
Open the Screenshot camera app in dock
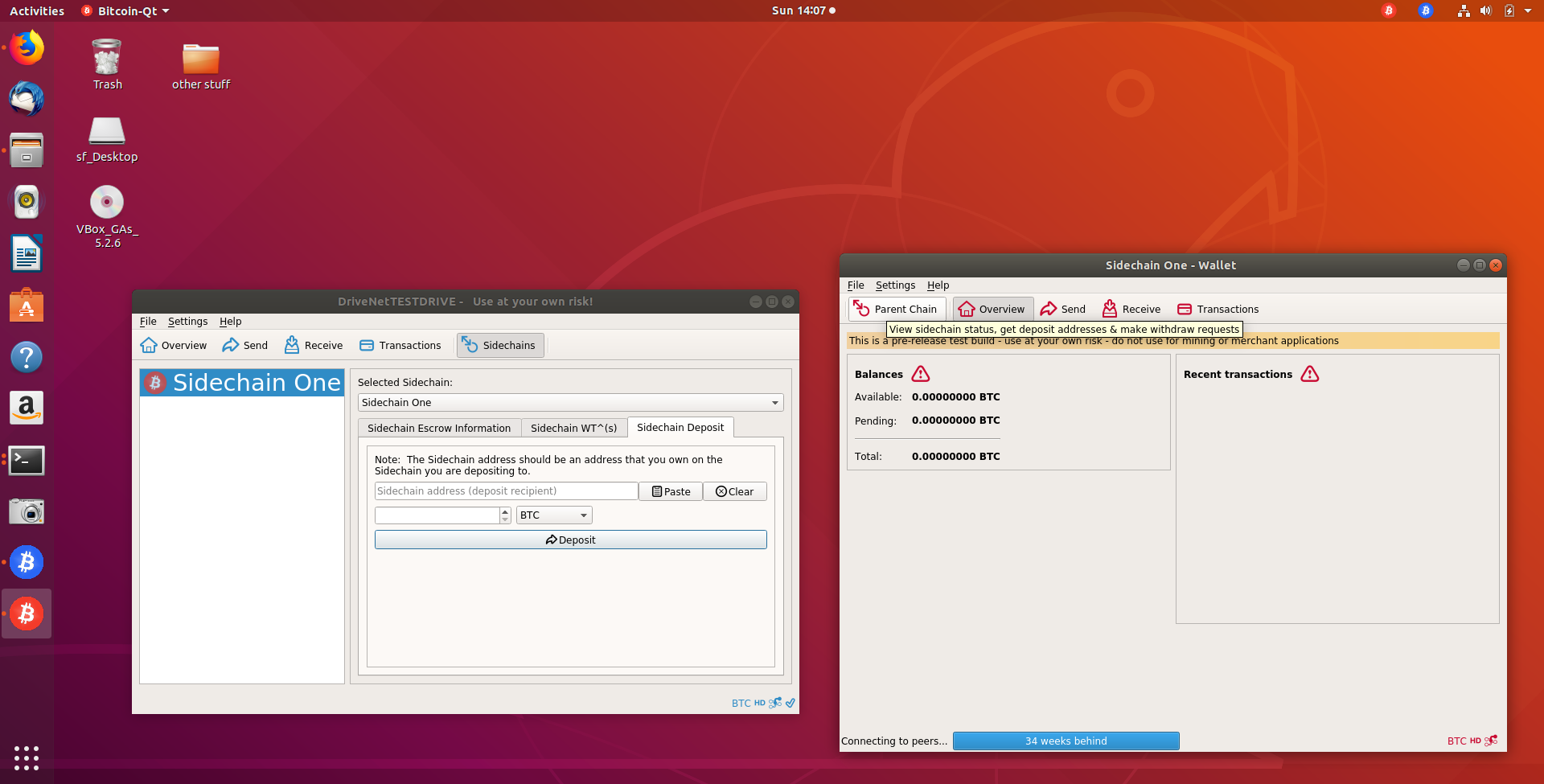[x=27, y=511]
